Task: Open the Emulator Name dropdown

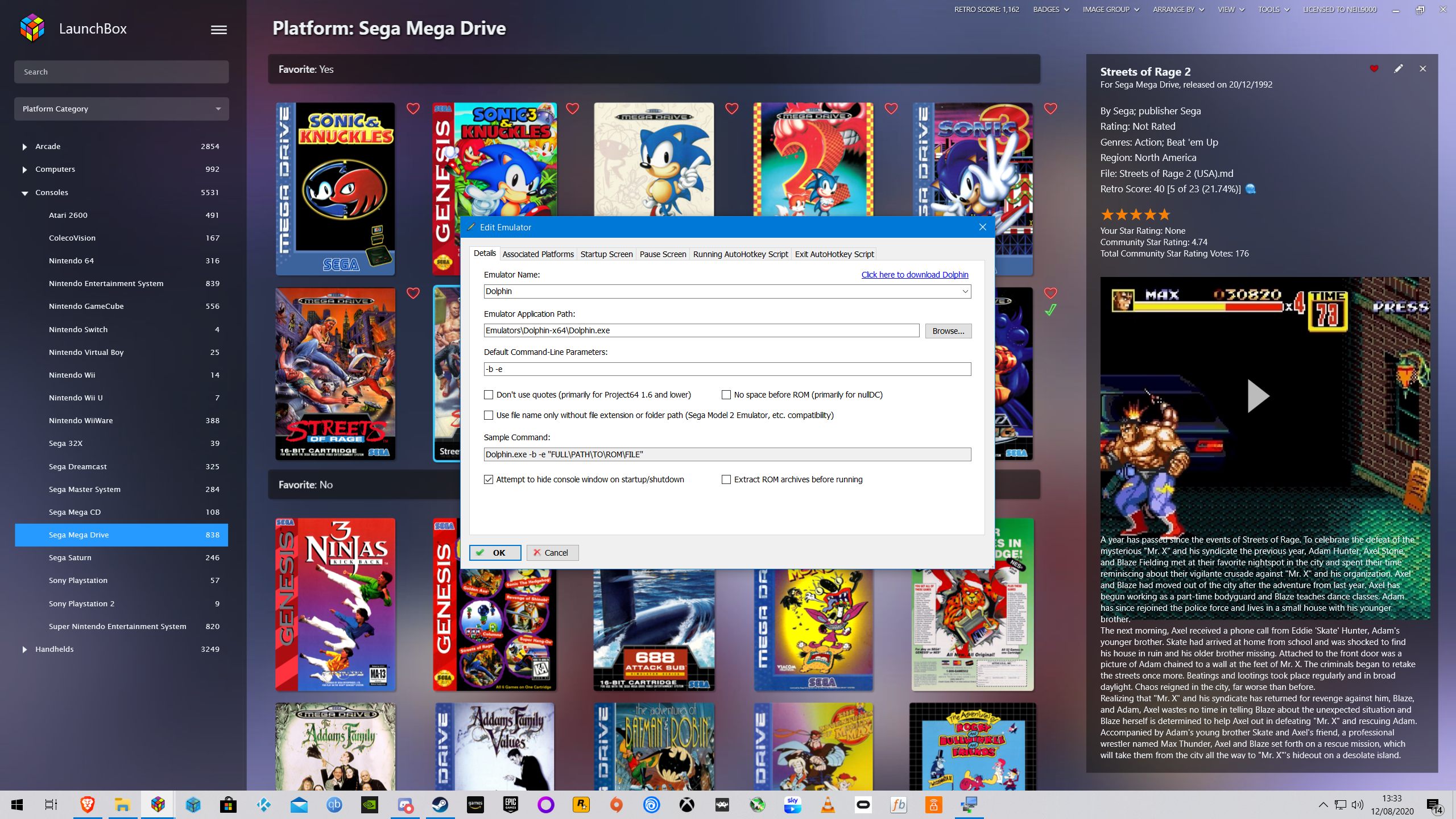Action: tap(965, 291)
